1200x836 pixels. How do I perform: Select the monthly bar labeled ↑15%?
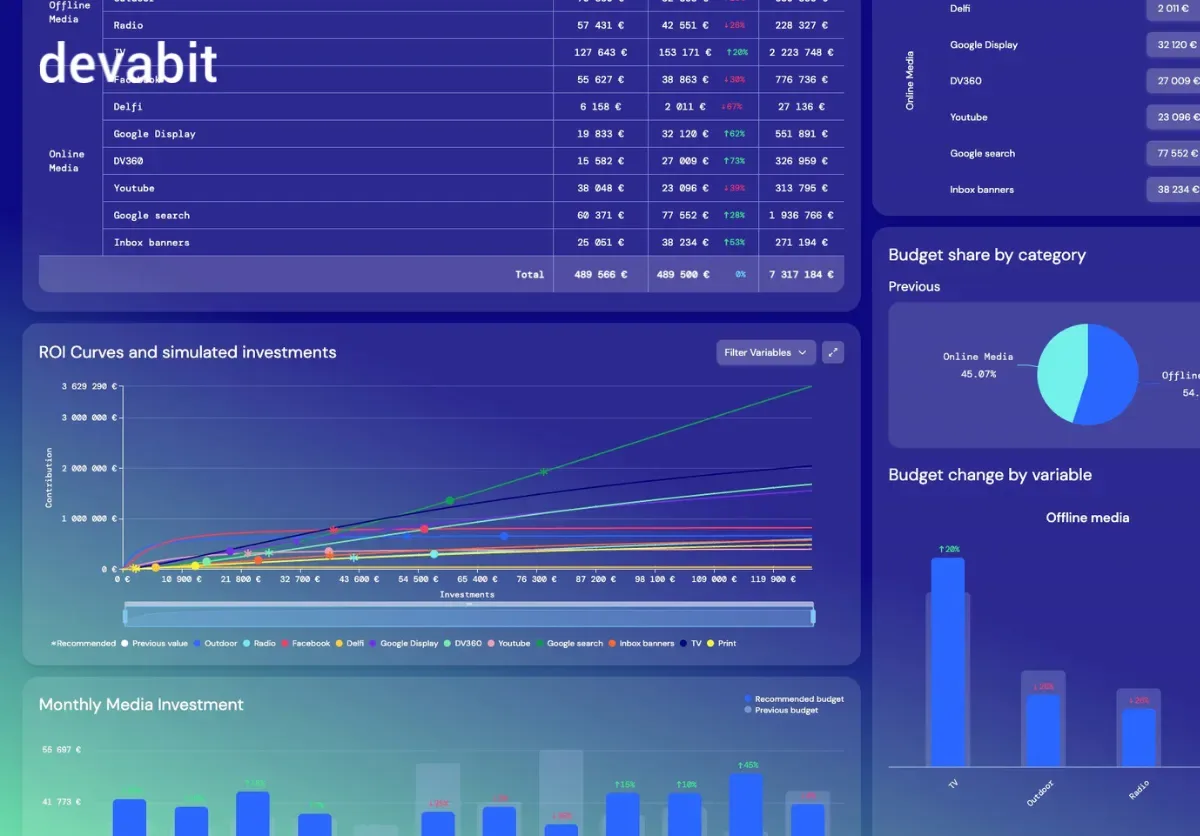(623, 814)
